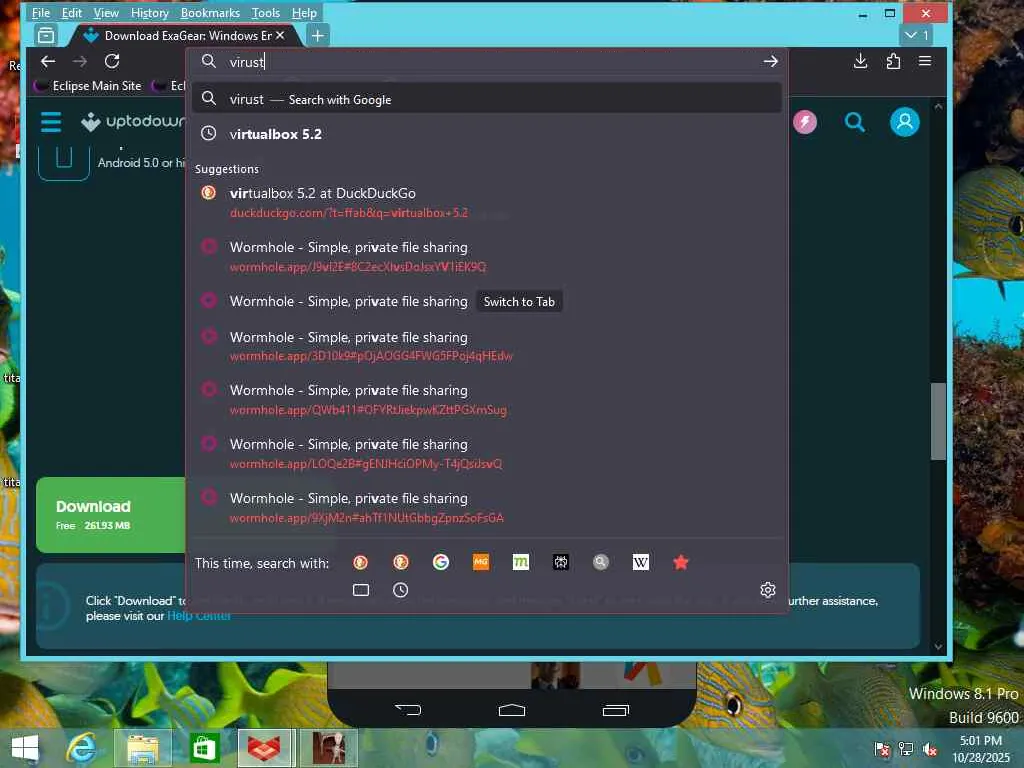Expand the list-all-tabs dropdown showing 1
This screenshot has height=768, width=1024.
[916, 35]
